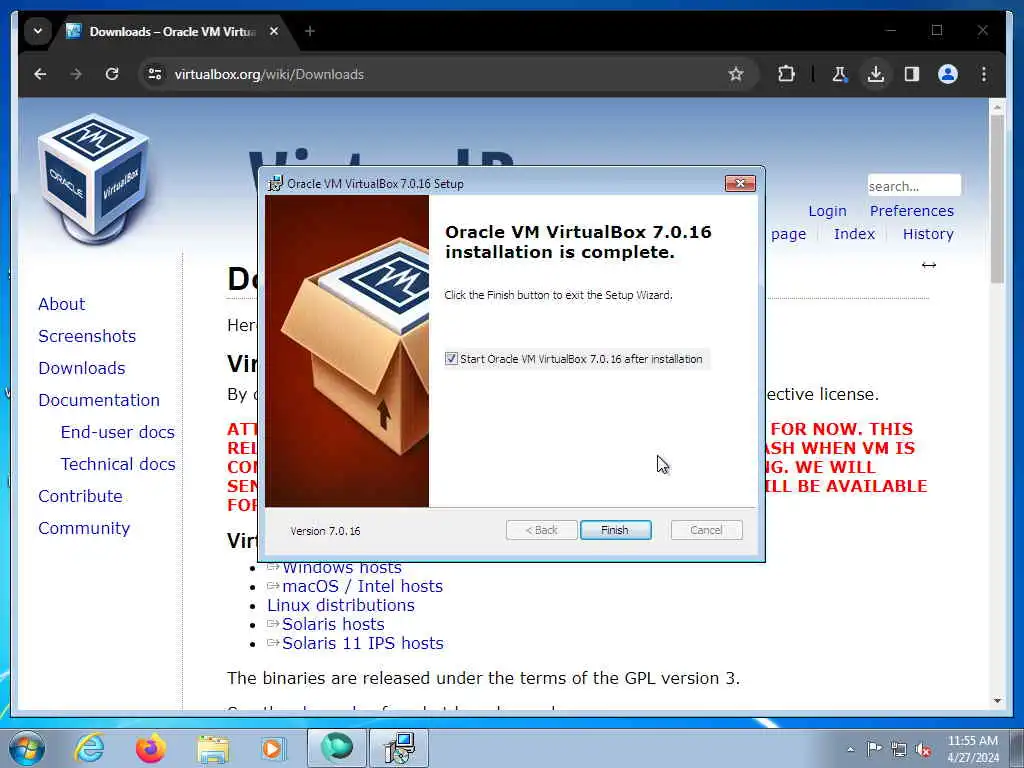
Task: Open Documentation in the sidebar
Action: click(x=99, y=400)
